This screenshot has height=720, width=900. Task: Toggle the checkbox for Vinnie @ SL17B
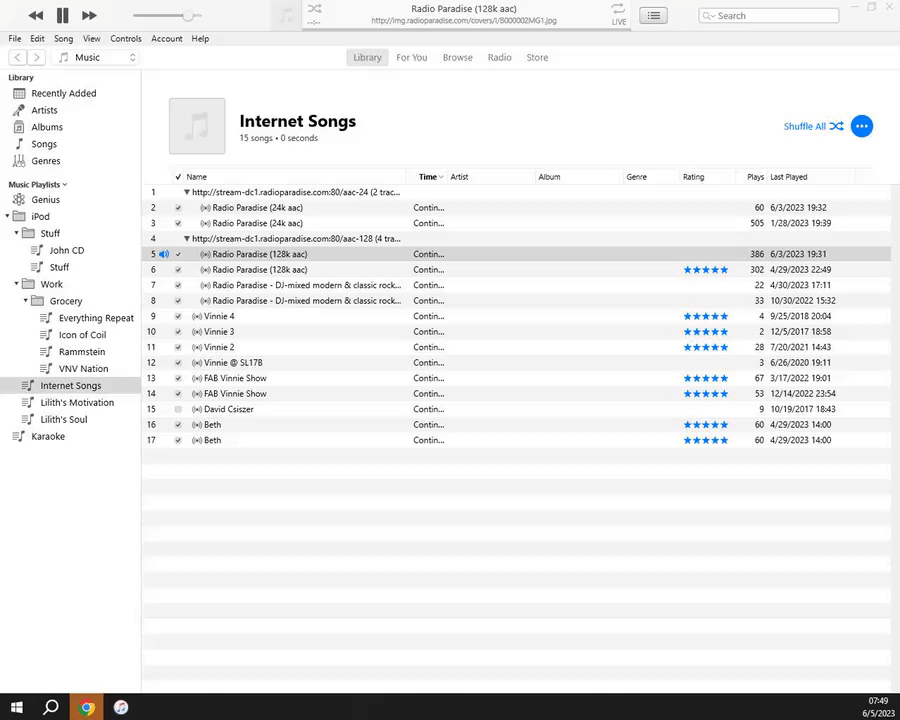[x=178, y=363]
